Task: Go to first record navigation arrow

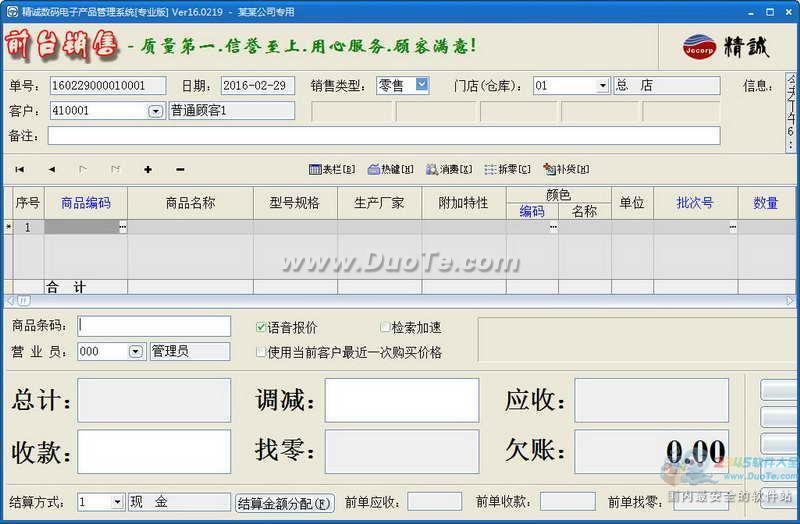Action: tap(19, 170)
